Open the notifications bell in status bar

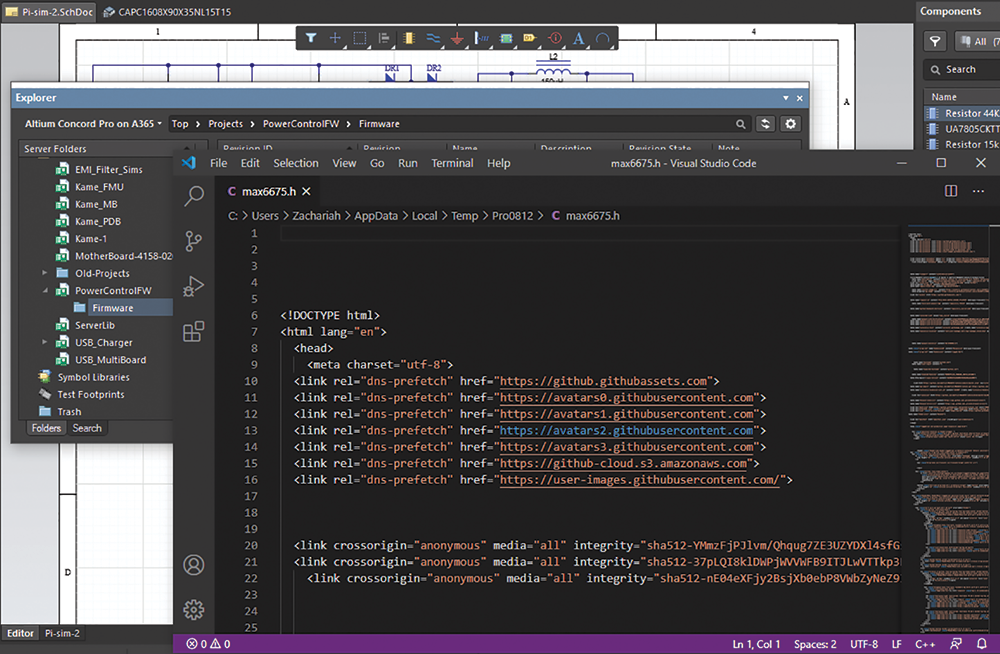pyautogui.click(x=982, y=644)
